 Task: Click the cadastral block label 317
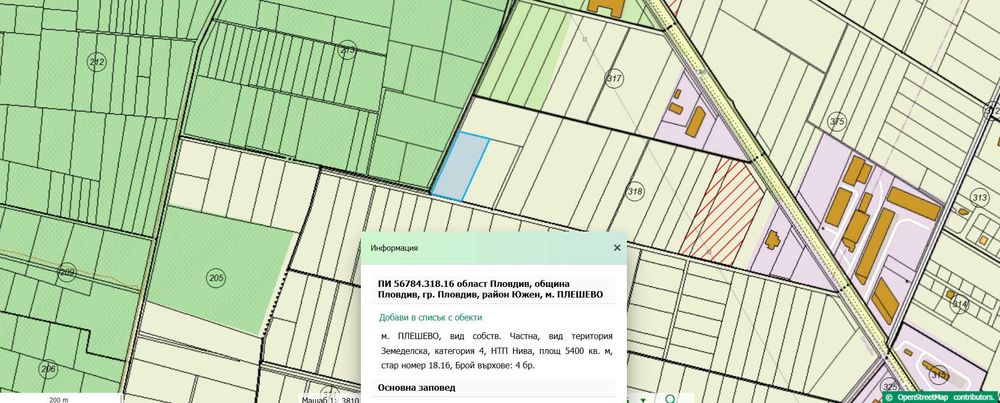click(614, 78)
